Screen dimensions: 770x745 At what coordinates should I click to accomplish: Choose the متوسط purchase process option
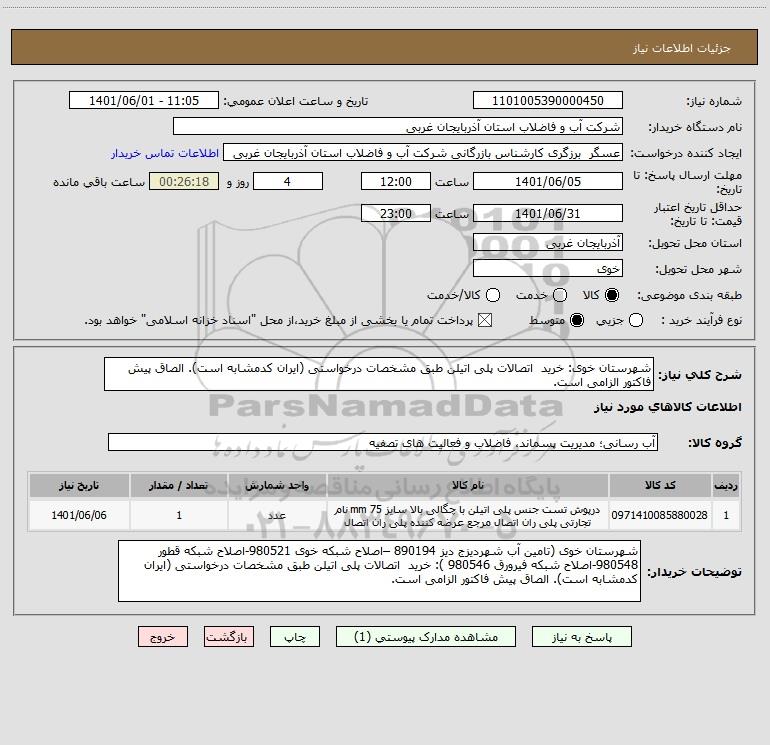point(577,320)
